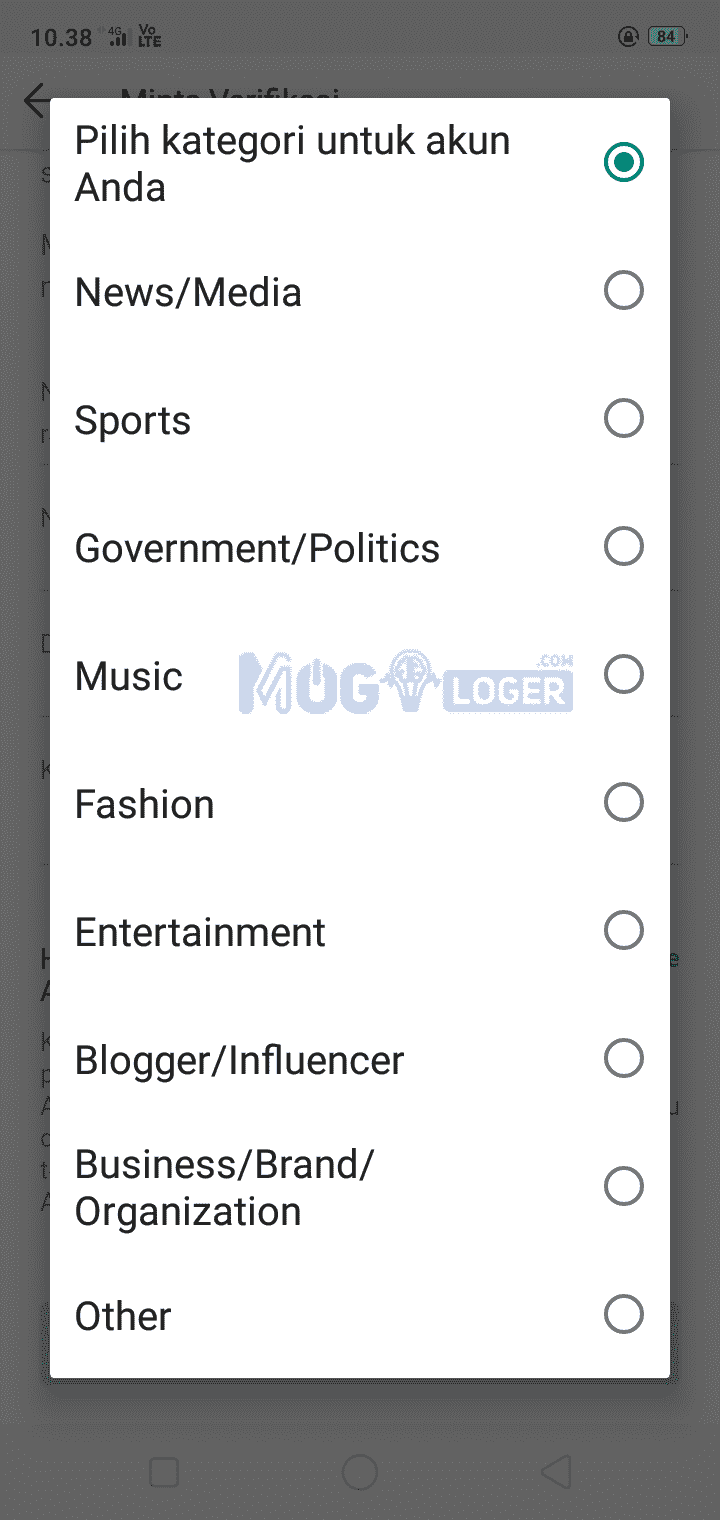Choose the Government/Politics radio option

(623, 547)
